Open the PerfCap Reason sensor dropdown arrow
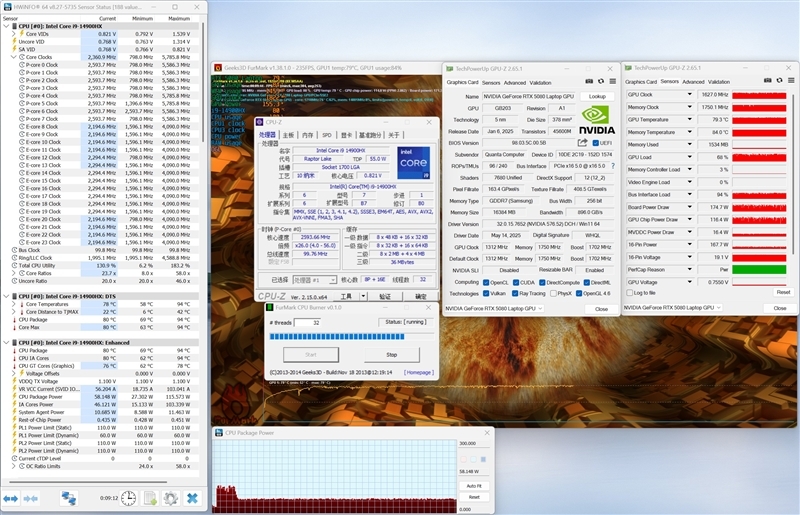The width and height of the screenshot is (800, 515). 689,269
